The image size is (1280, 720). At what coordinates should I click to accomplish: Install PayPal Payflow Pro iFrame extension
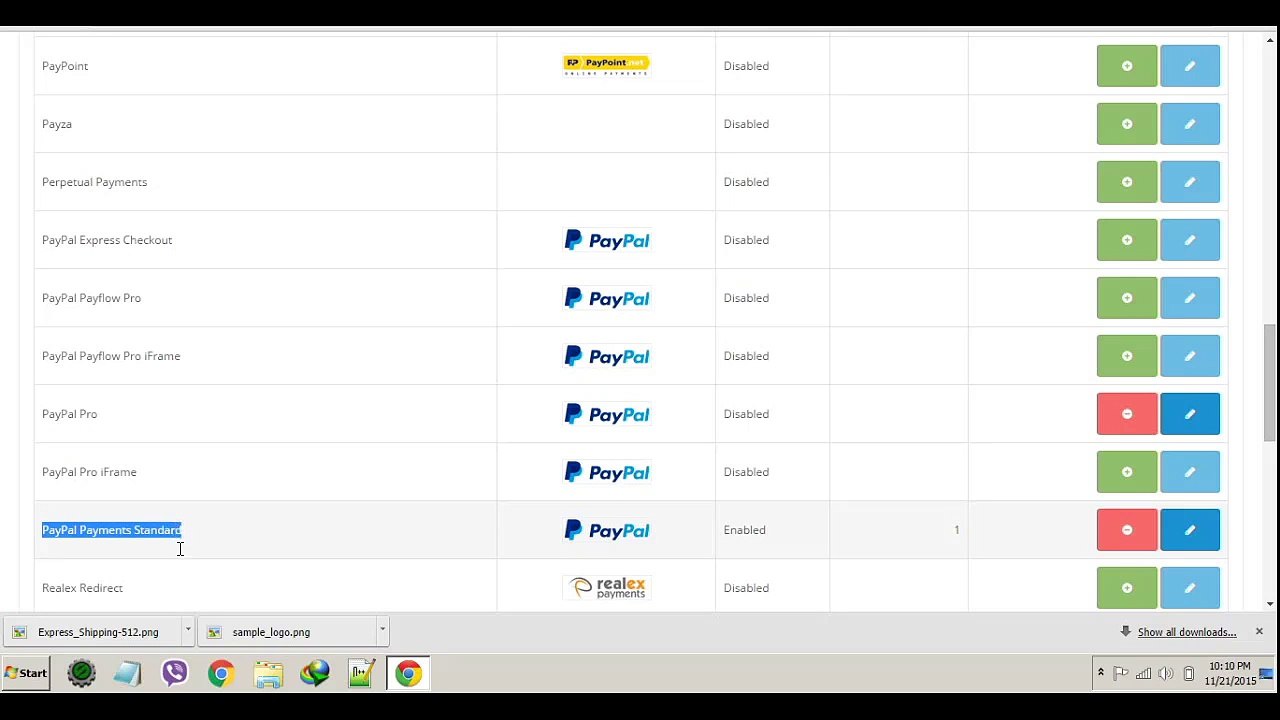click(1126, 356)
